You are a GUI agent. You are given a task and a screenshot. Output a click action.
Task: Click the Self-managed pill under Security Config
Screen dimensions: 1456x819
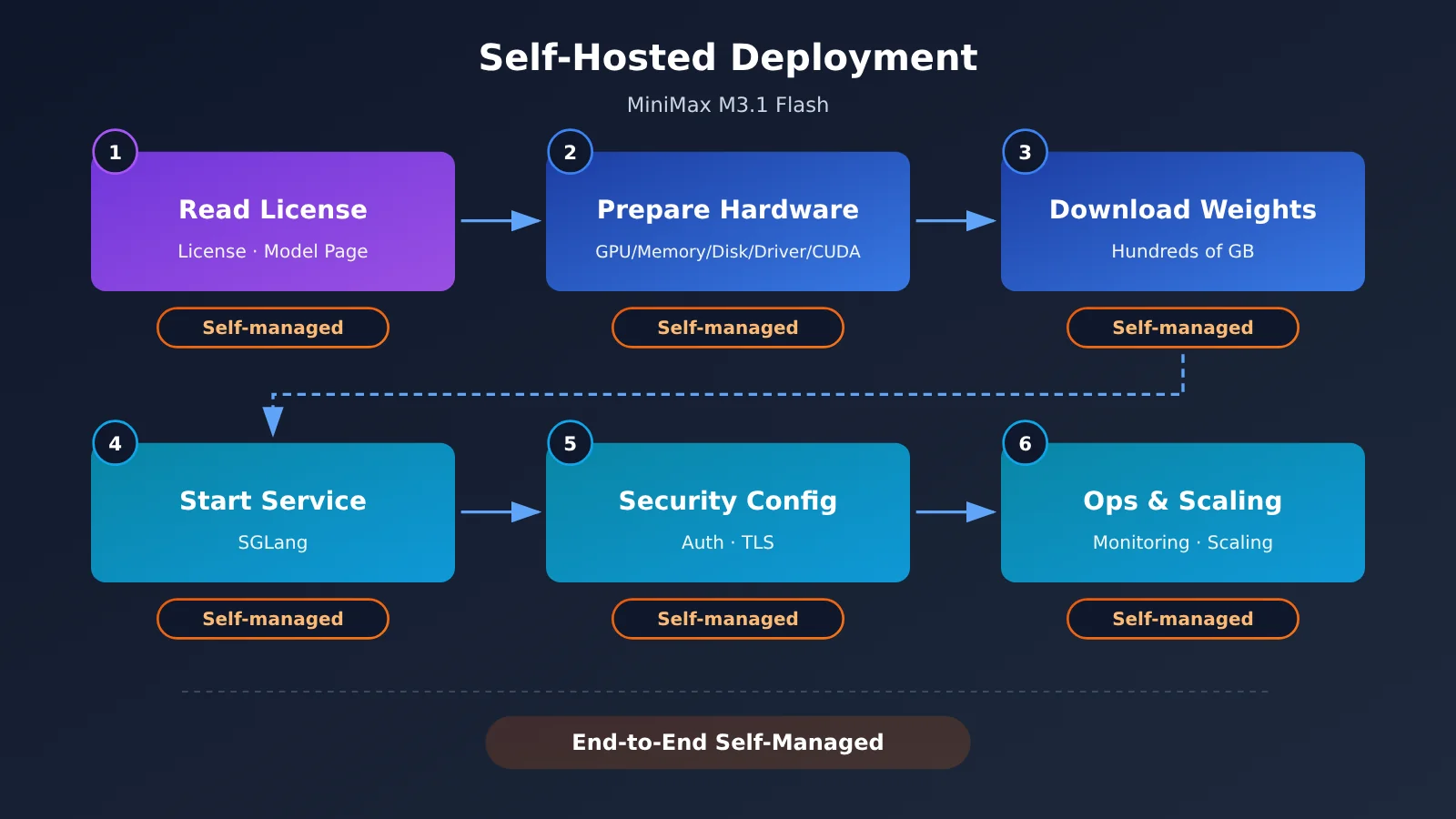tap(728, 619)
